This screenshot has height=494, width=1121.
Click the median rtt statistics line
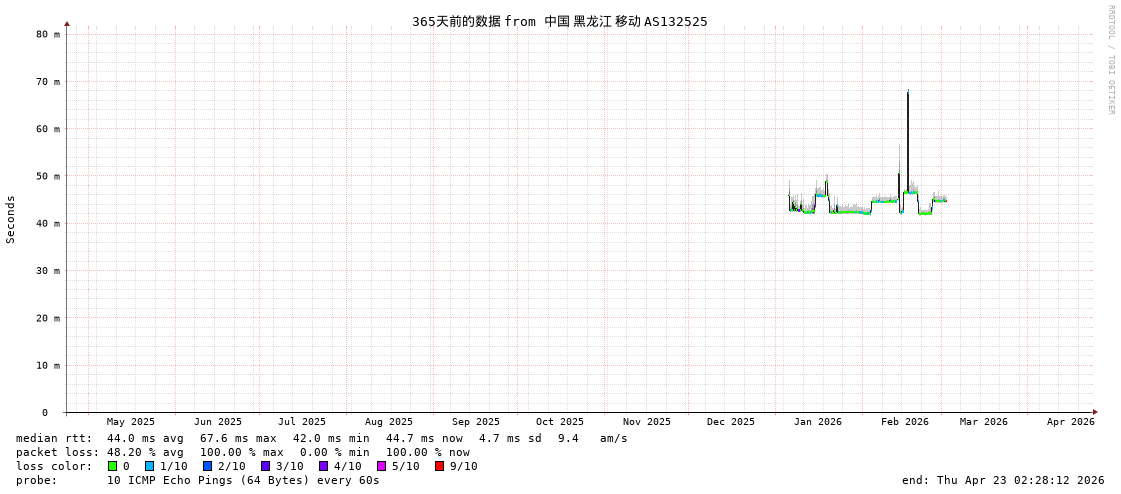click(321, 438)
